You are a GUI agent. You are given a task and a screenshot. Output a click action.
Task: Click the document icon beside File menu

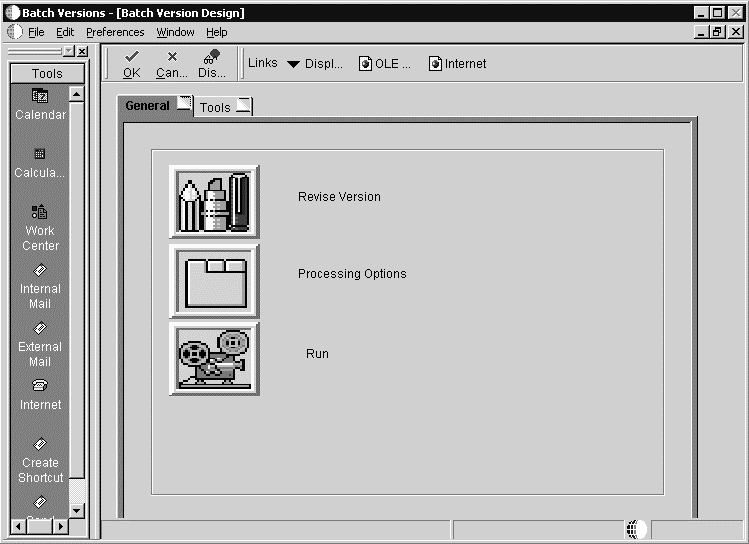15,32
